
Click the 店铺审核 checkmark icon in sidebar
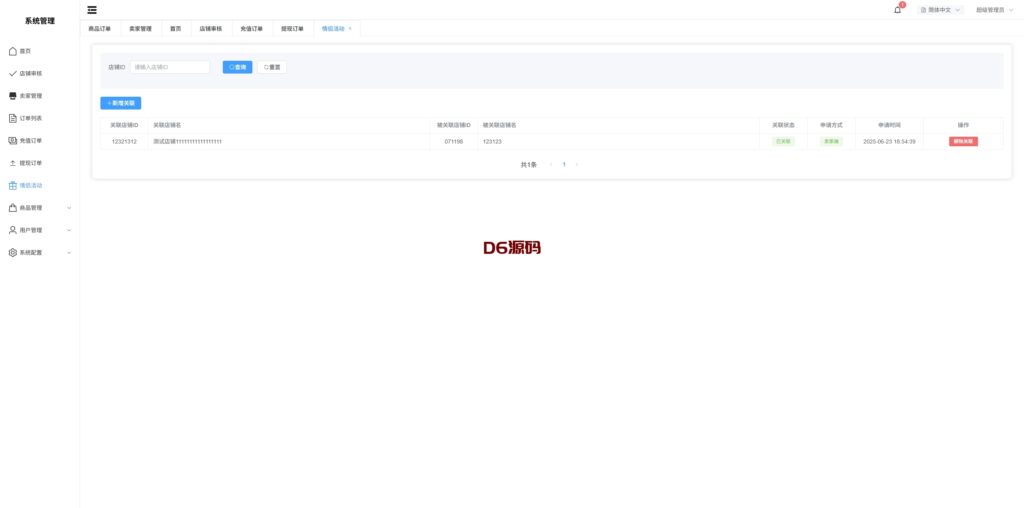coord(13,73)
